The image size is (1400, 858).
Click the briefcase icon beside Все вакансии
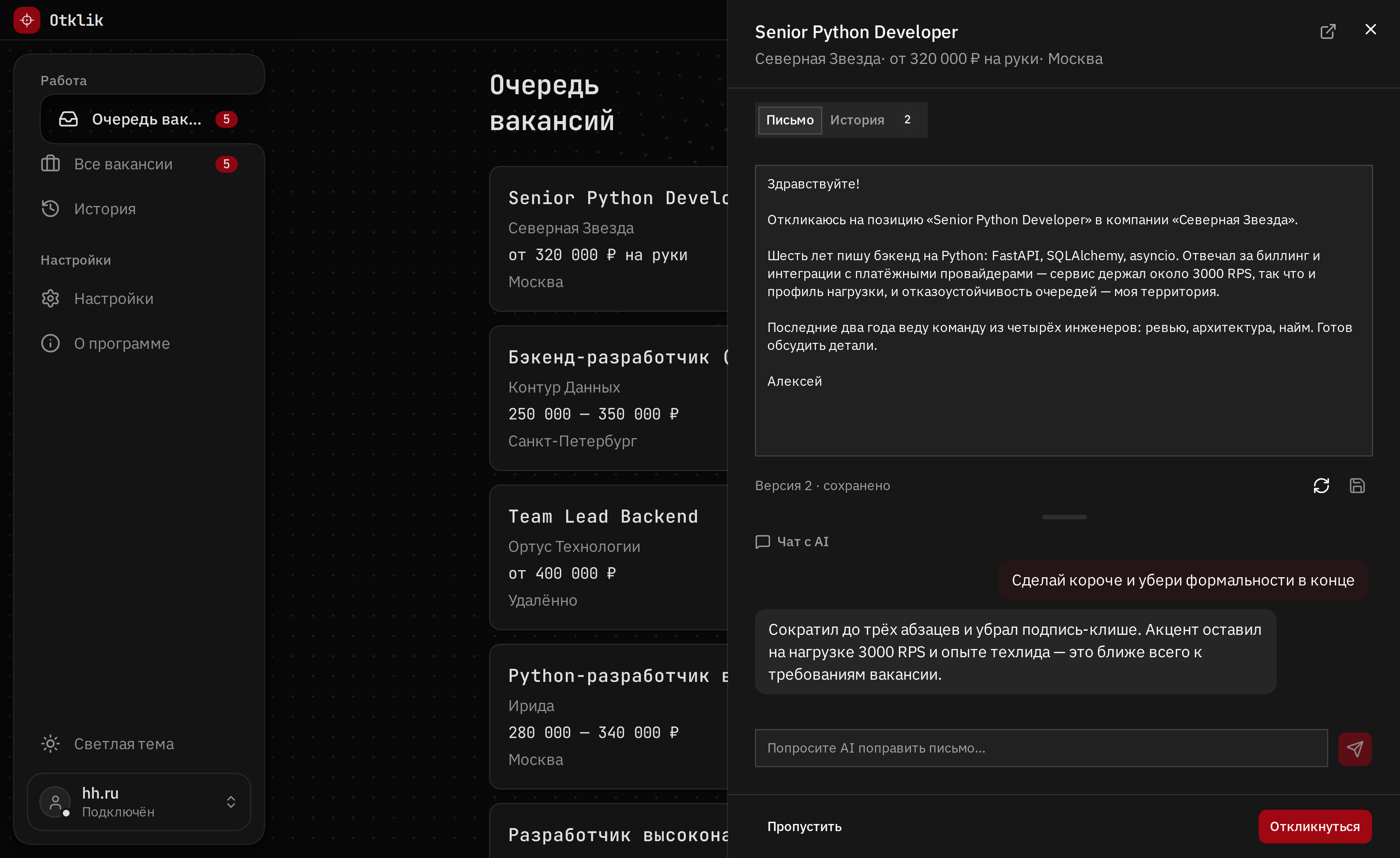[50, 164]
